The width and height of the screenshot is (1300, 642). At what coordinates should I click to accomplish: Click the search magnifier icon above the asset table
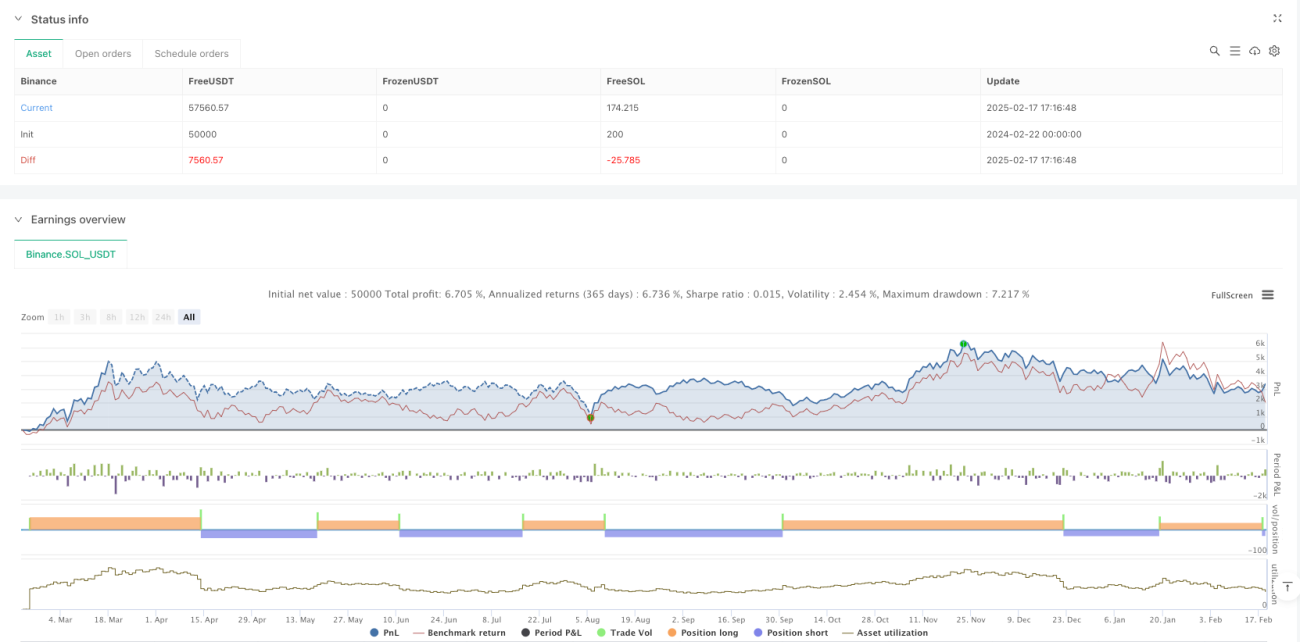(x=1214, y=51)
